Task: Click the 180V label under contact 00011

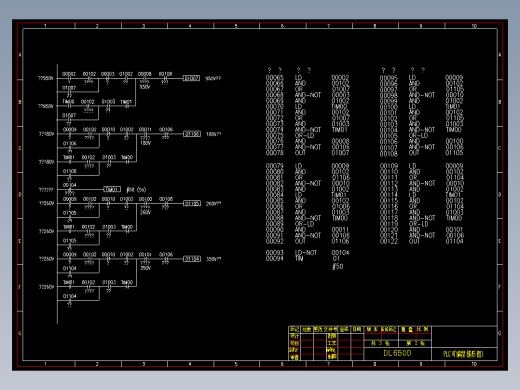Action: click(146, 143)
